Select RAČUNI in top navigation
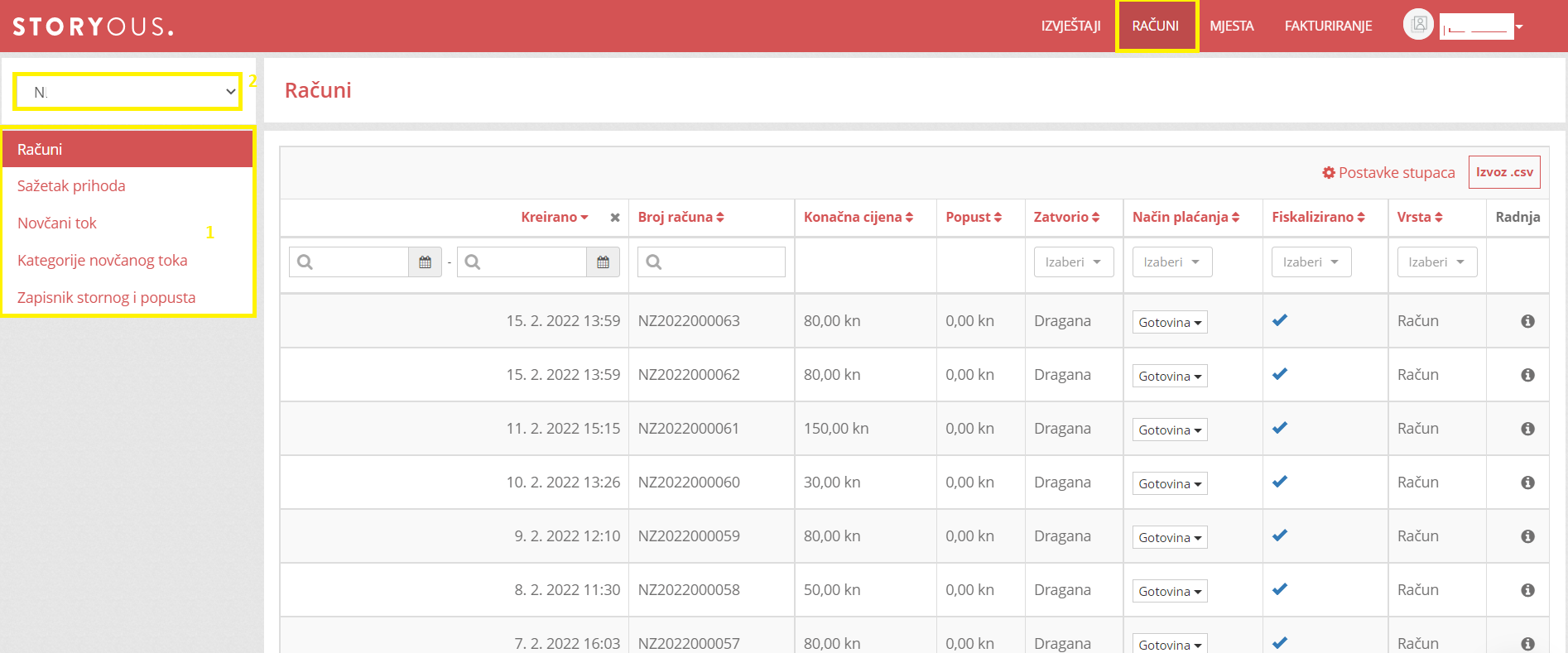Viewport: 1568px width, 653px height. pyautogui.click(x=1156, y=26)
